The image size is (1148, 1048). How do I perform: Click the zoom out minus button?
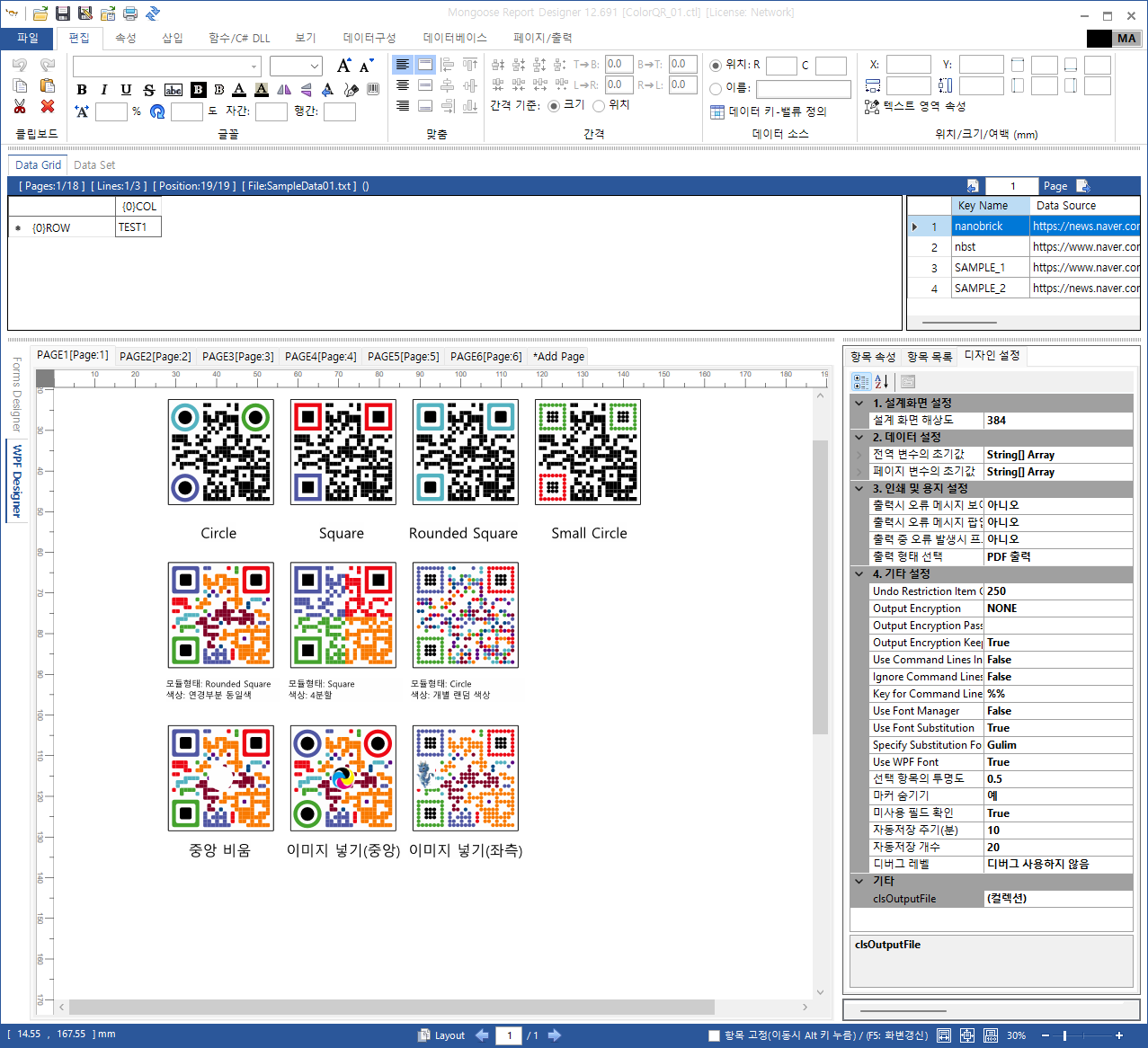(1046, 1035)
